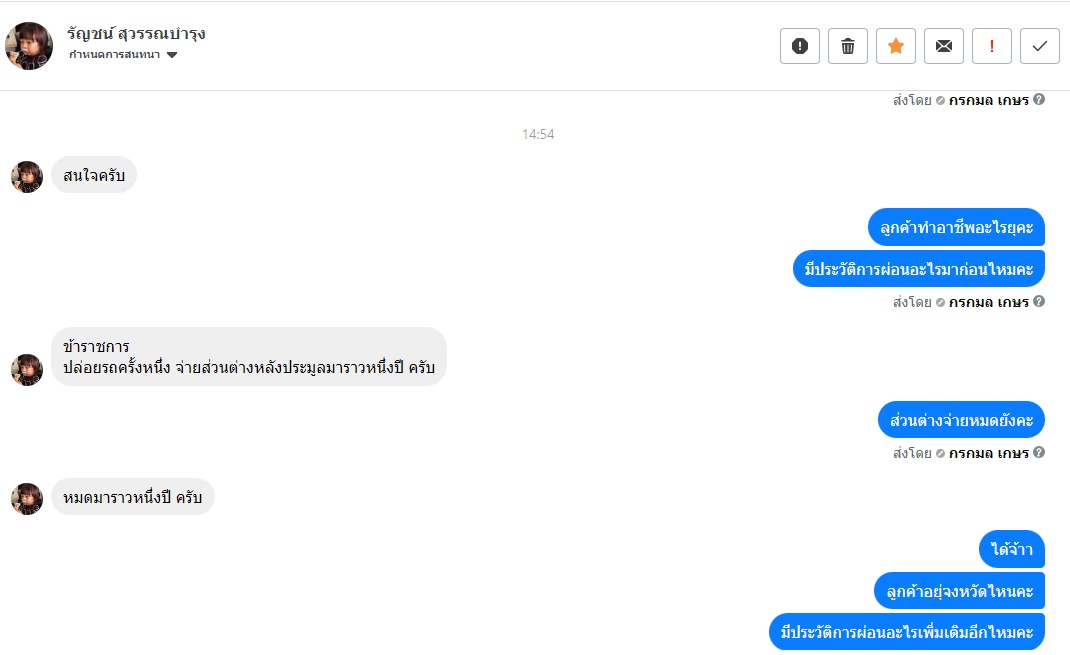This screenshot has height=655, width=1070.
Task: Select the ได้จ้าา sent message bubble
Action: pos(1012,549)
